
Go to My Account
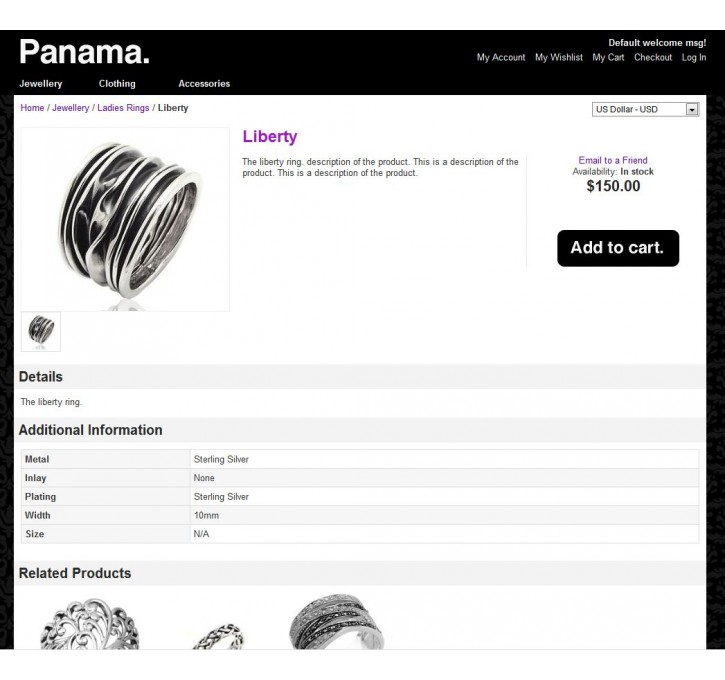click(501, 57)
